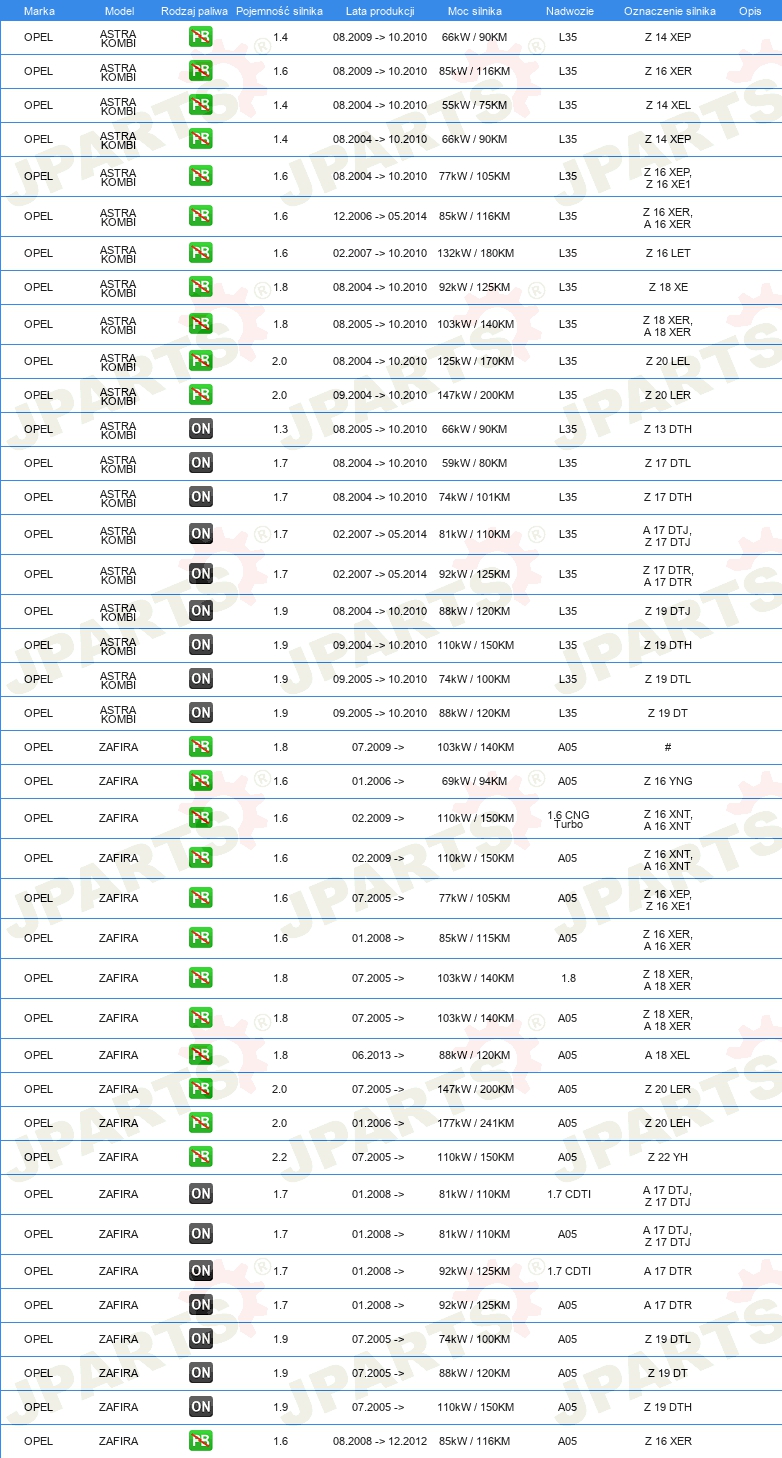
Task: Click the L35 cell in the Z 20 LEL row
Action: (568, 361)
